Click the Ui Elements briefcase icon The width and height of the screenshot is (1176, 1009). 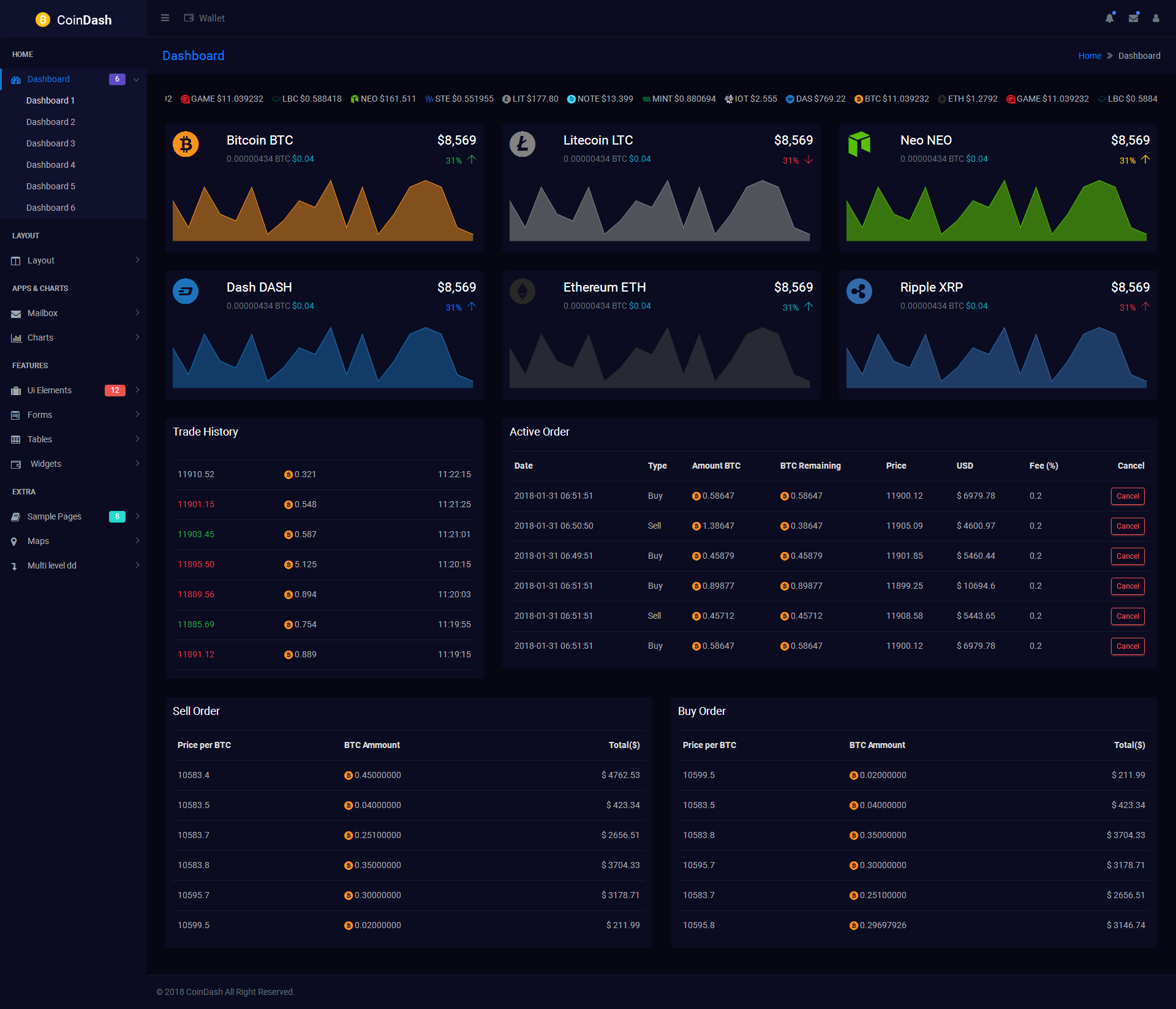(16, 391)
